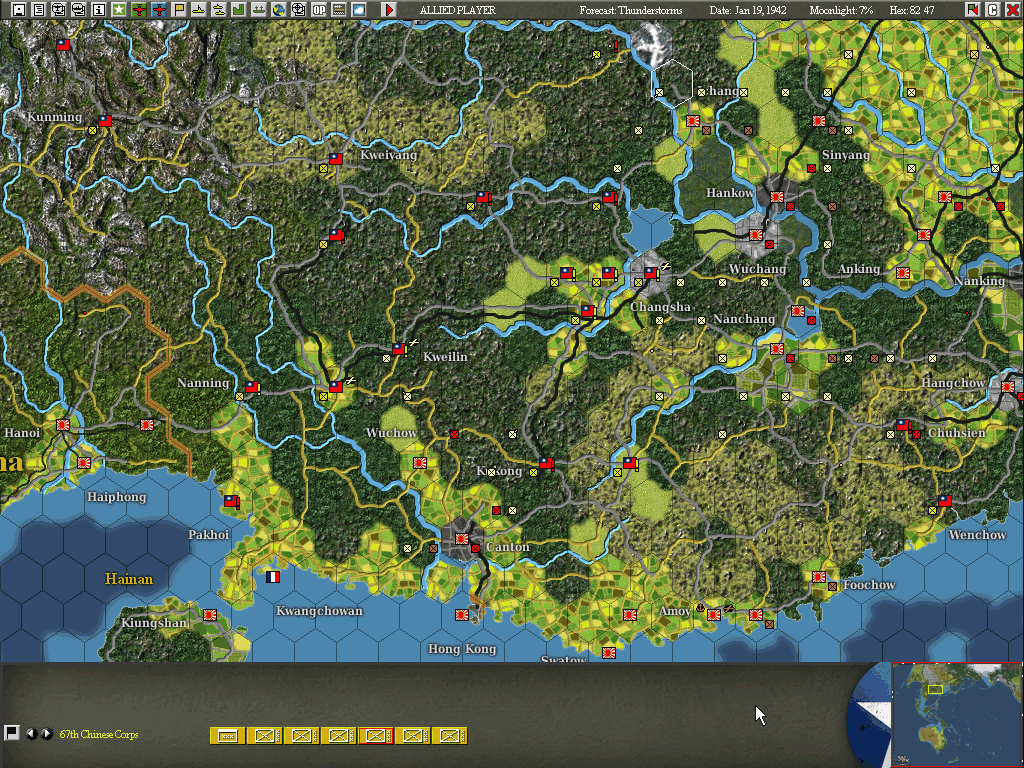The image size is (1024, 768).
Task: Click the two yellow ships icon
Action: 219,10
